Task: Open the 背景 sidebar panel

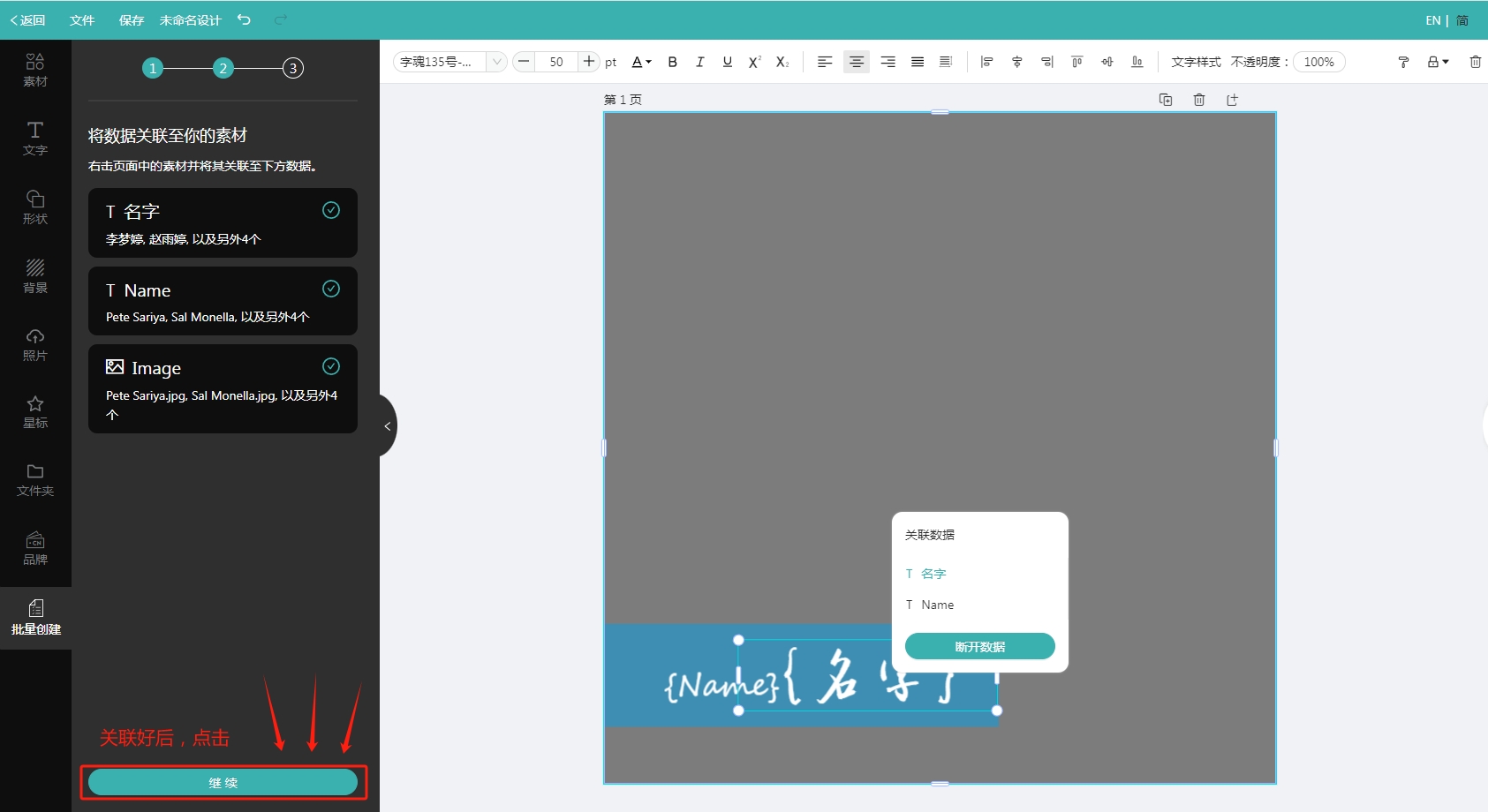Action: tap(35, 275)
